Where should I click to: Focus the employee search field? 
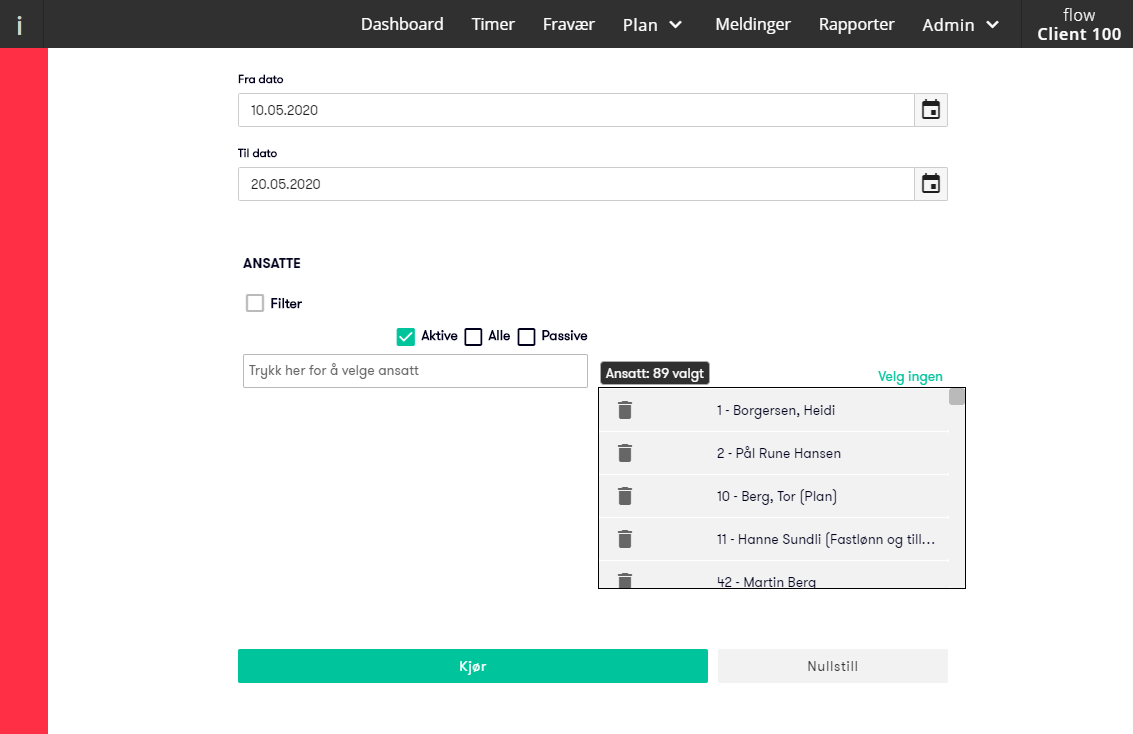pyautogui.click(x=415, y=371)
